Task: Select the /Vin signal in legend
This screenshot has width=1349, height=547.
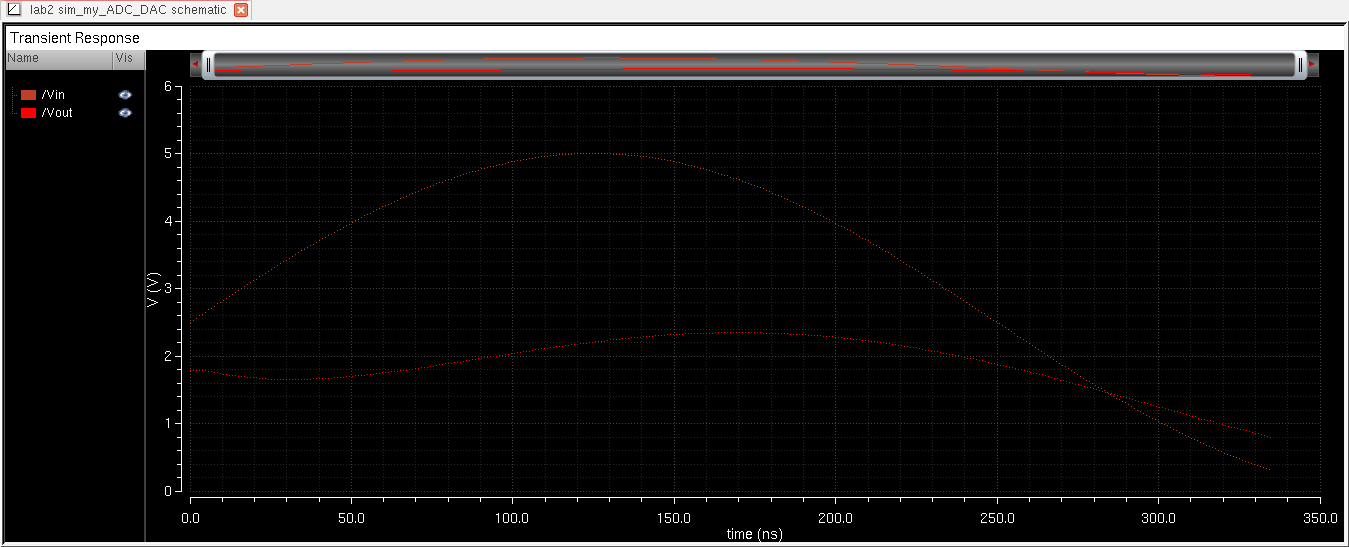Action: pyautogui.click(x=53, y=94)
